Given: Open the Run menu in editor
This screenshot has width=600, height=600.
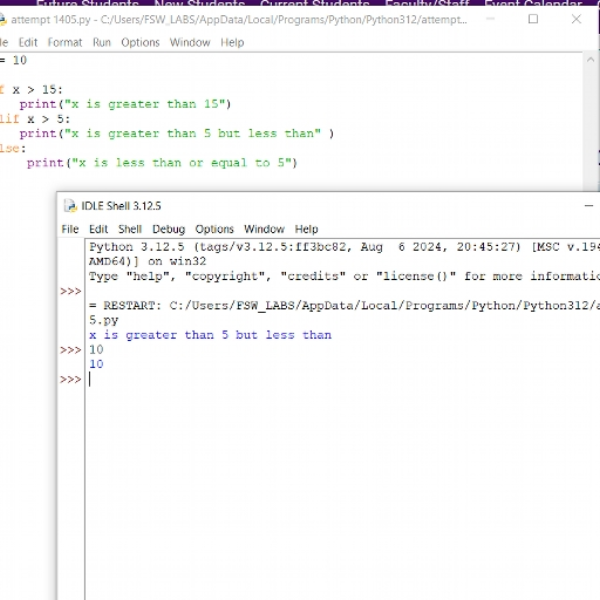Looking at the screenshot, I should (x=102, y=42).
